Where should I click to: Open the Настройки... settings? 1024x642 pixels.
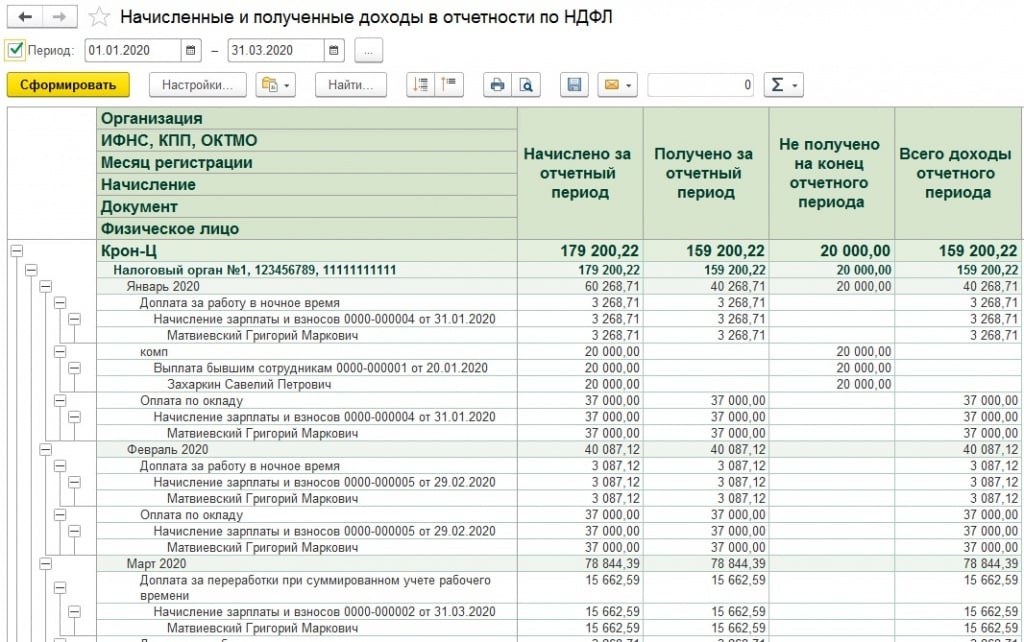pos(197,85)
